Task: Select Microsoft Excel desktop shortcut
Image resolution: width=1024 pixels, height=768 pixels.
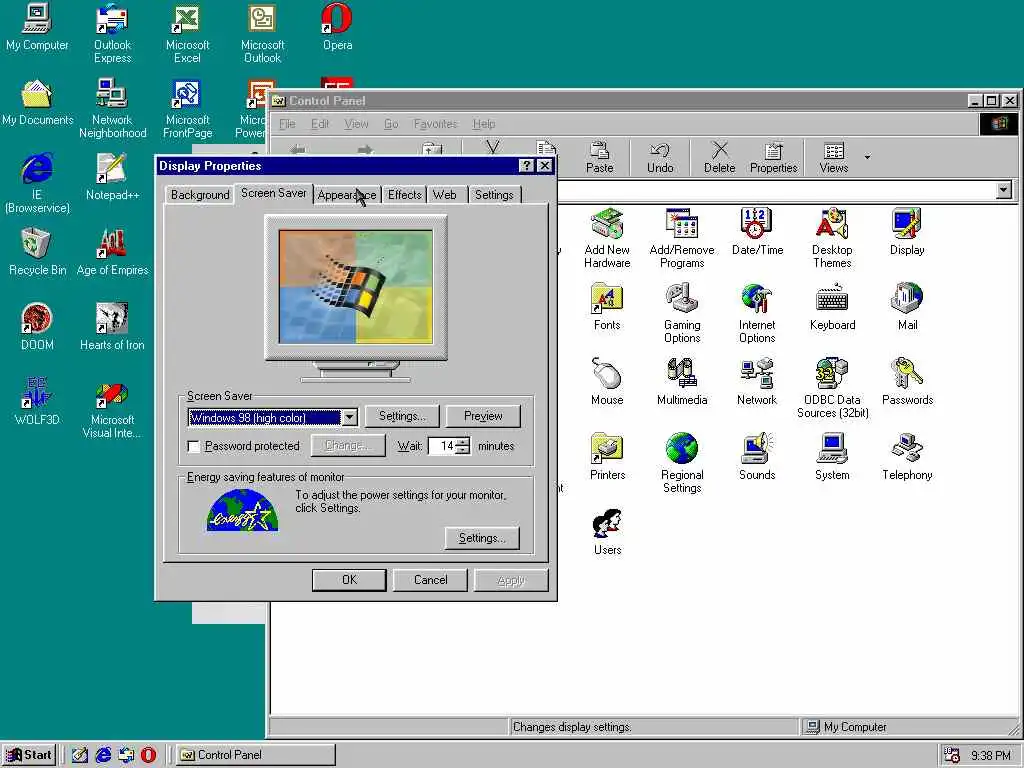Action: (187, 34)
